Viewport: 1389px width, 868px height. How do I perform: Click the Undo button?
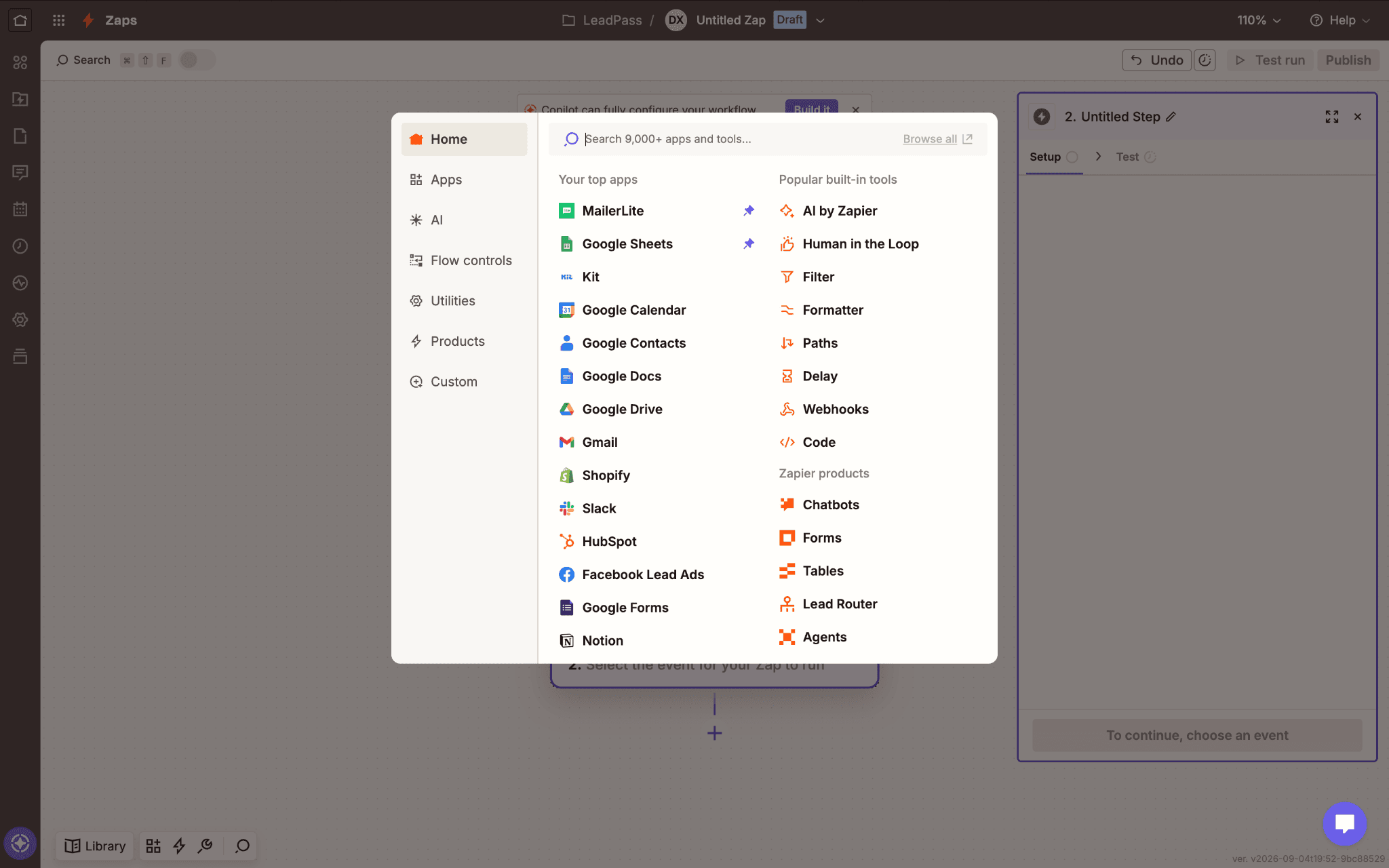(x=1157, y=60)
